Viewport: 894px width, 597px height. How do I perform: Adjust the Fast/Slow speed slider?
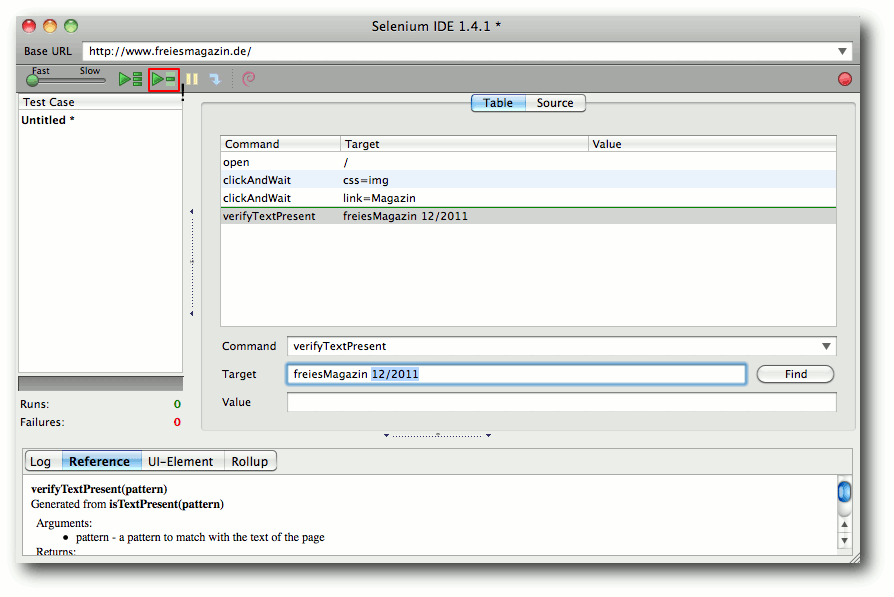pyautogui.click(x=33, y=80)
